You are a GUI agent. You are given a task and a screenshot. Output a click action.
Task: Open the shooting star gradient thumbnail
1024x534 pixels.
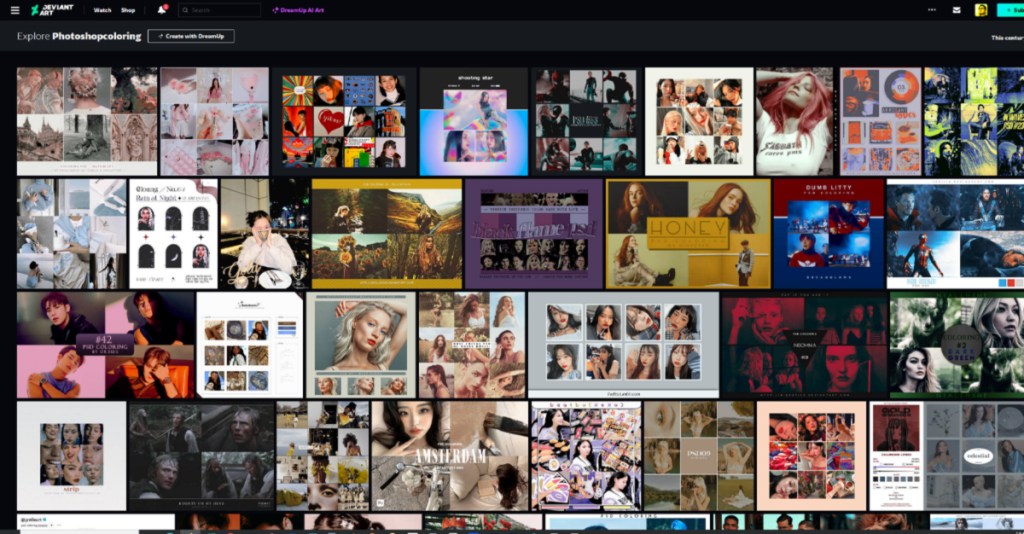(473, 122)
